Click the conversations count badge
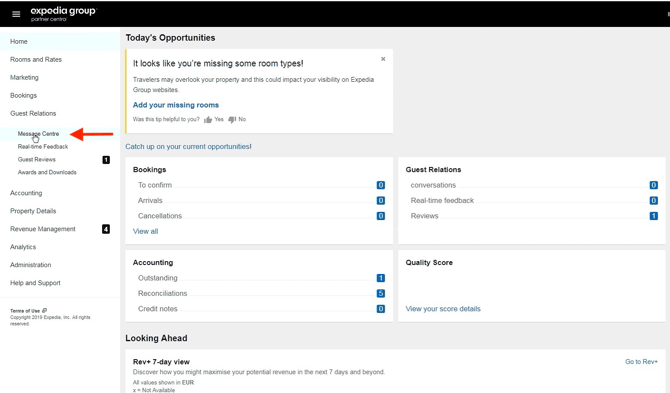Screen dimensions: 670x393 [x=653, y=185]
